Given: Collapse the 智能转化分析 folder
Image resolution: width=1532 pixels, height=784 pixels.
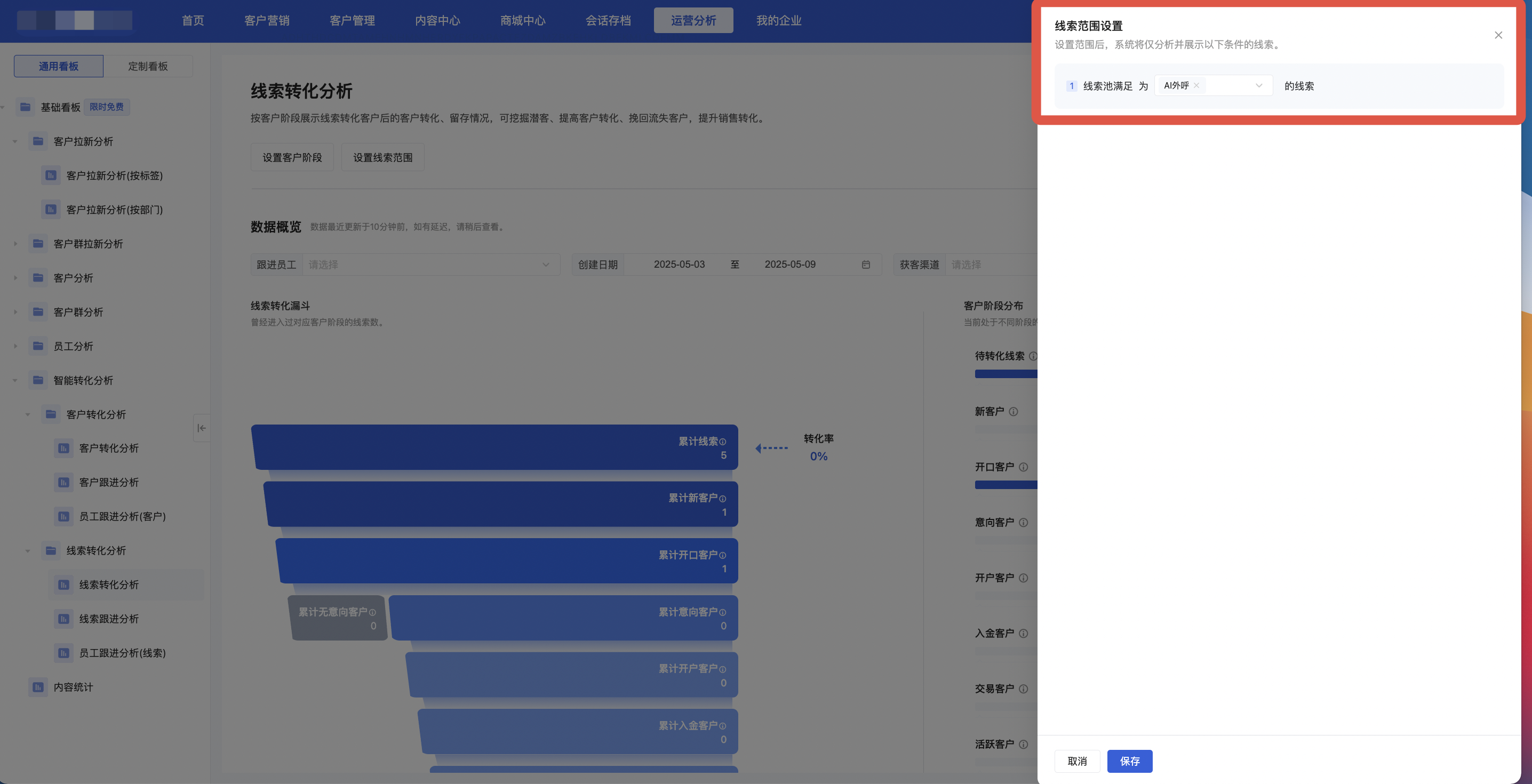Looking at the screenshot, I should 15,380.
